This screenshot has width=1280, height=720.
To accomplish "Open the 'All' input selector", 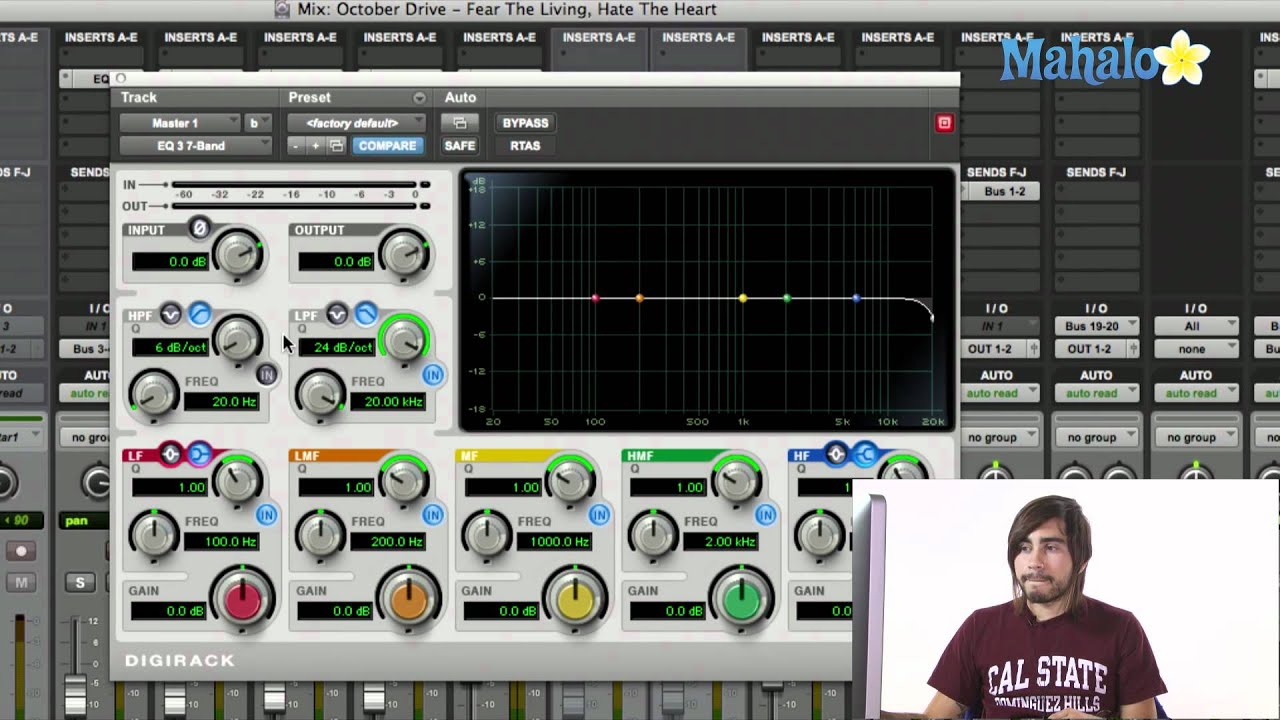I will [x=1196, y=326].
